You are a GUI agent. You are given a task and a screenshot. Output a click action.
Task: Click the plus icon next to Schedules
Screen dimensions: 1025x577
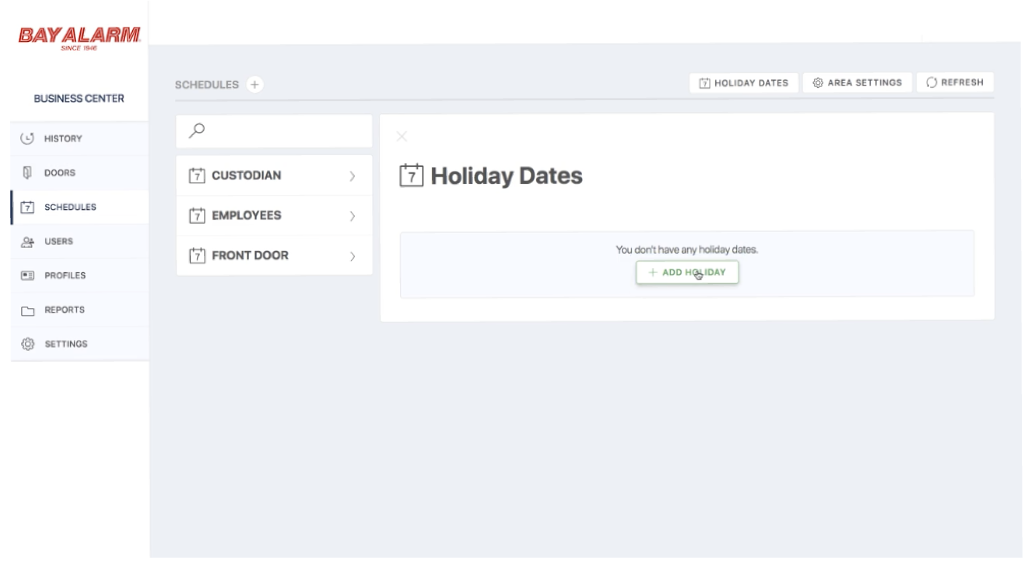click(x=255, y=84)
